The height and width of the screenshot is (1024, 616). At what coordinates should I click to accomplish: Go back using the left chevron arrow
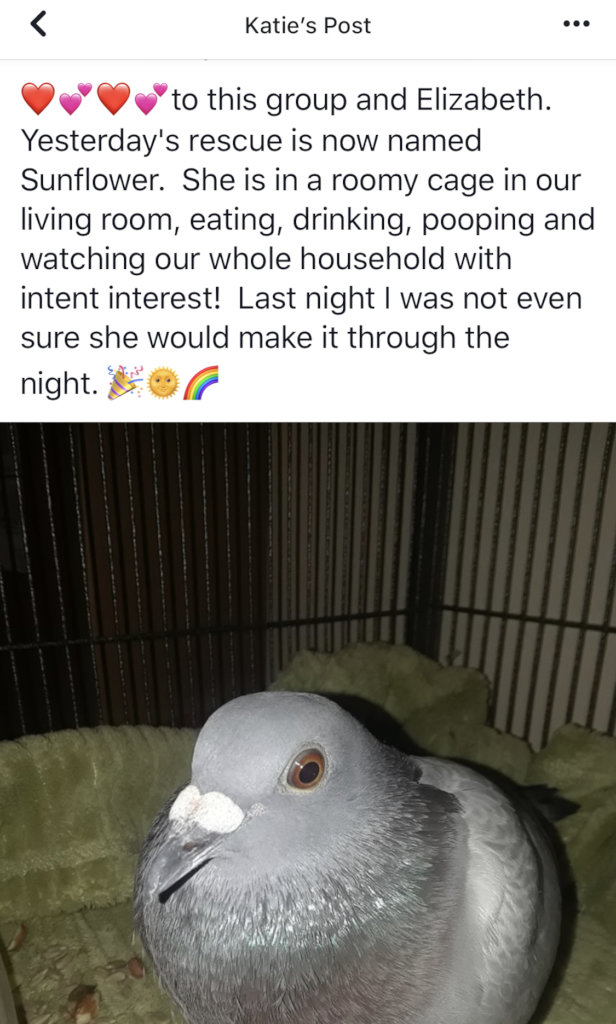coord(39,24)
